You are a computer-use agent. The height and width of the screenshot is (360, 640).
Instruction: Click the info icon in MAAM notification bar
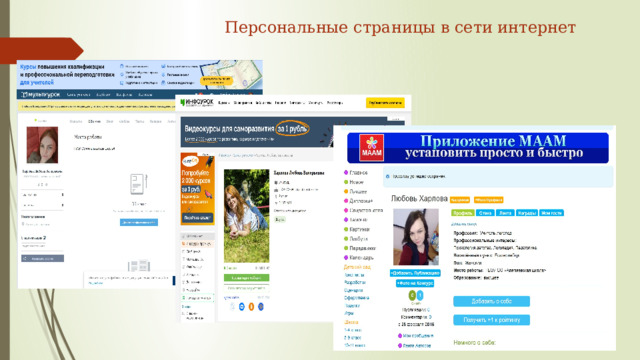pos(387,177)
